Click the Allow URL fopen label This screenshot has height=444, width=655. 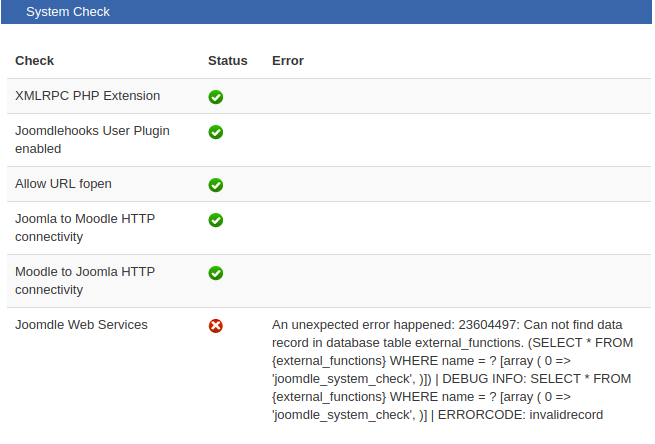coord(63,184)
